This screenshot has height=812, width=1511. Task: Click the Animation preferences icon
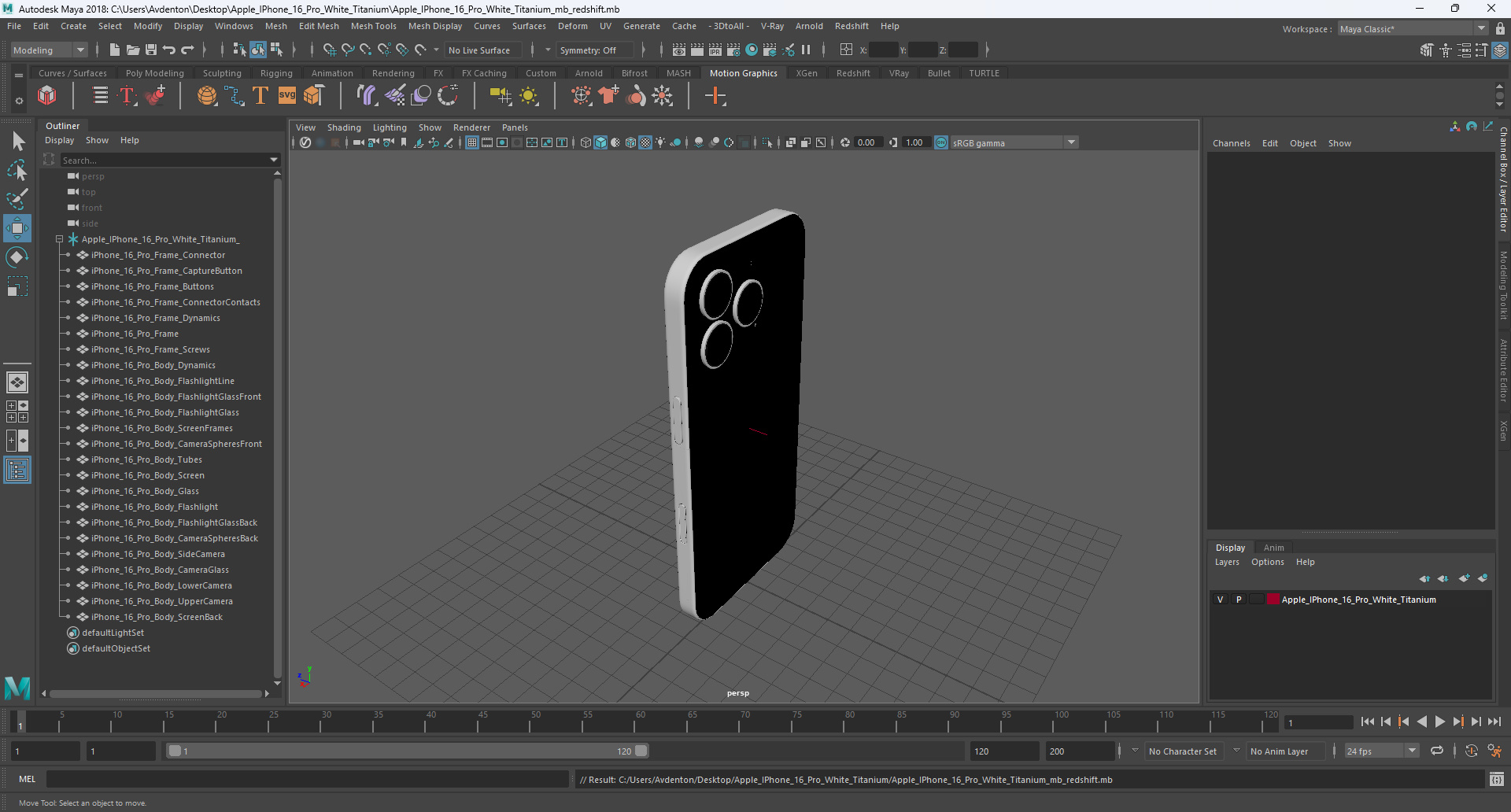click(x=1494, y=751)
